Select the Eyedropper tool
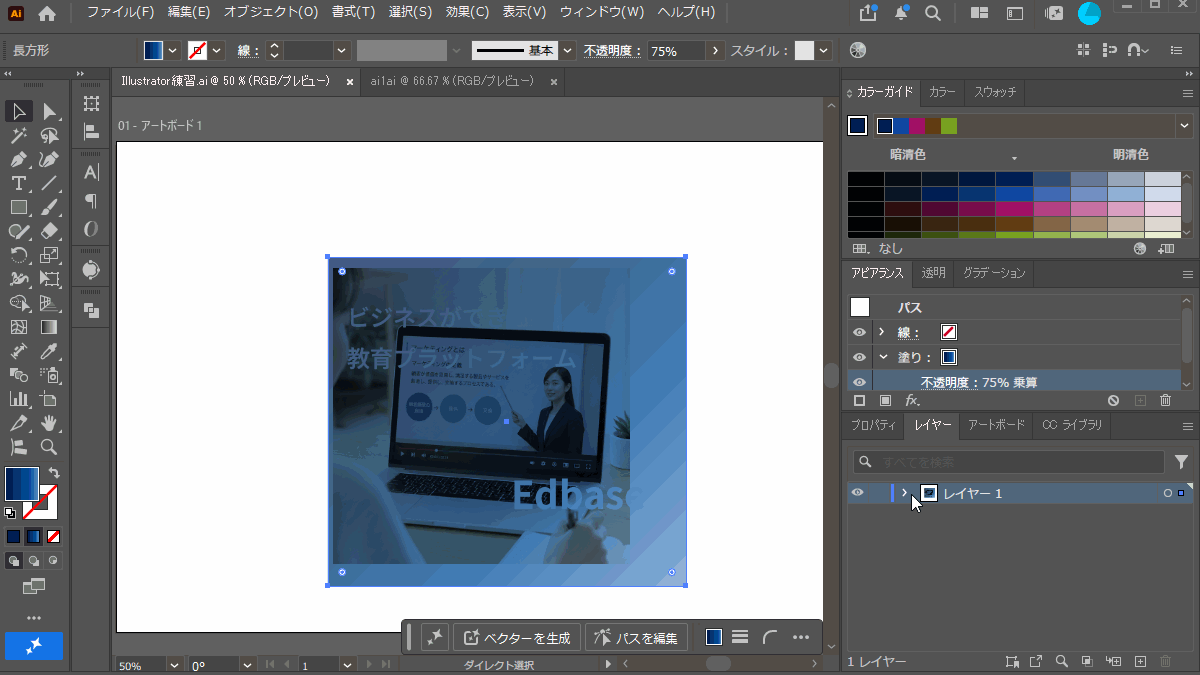1200x675 pixels. pos(49,351)
